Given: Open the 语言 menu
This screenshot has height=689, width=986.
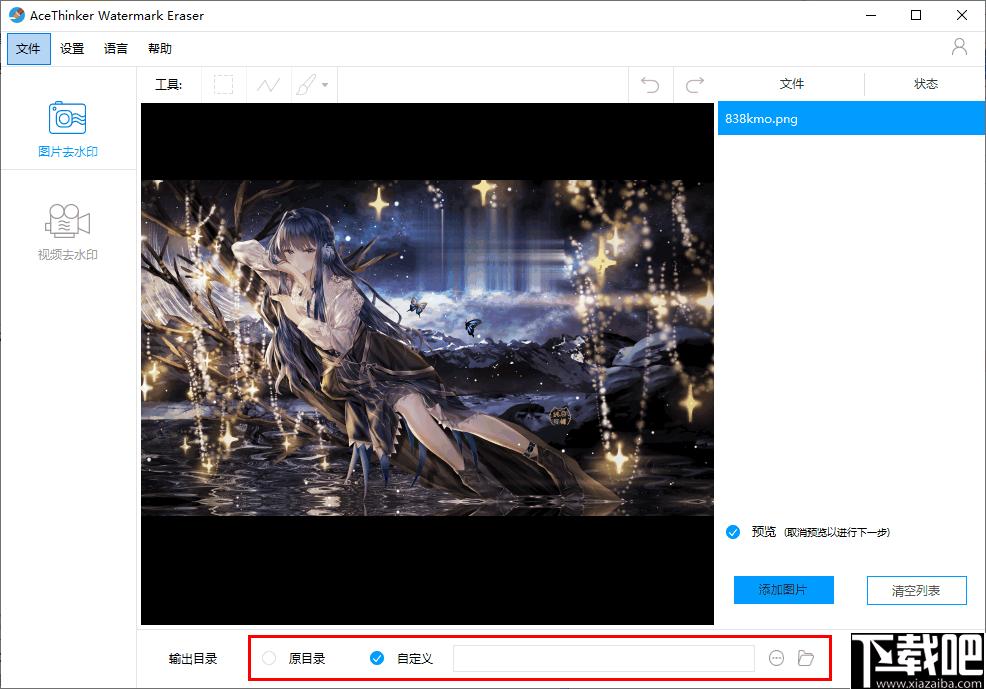Looking at the screenshot, I should click(116, 48).
